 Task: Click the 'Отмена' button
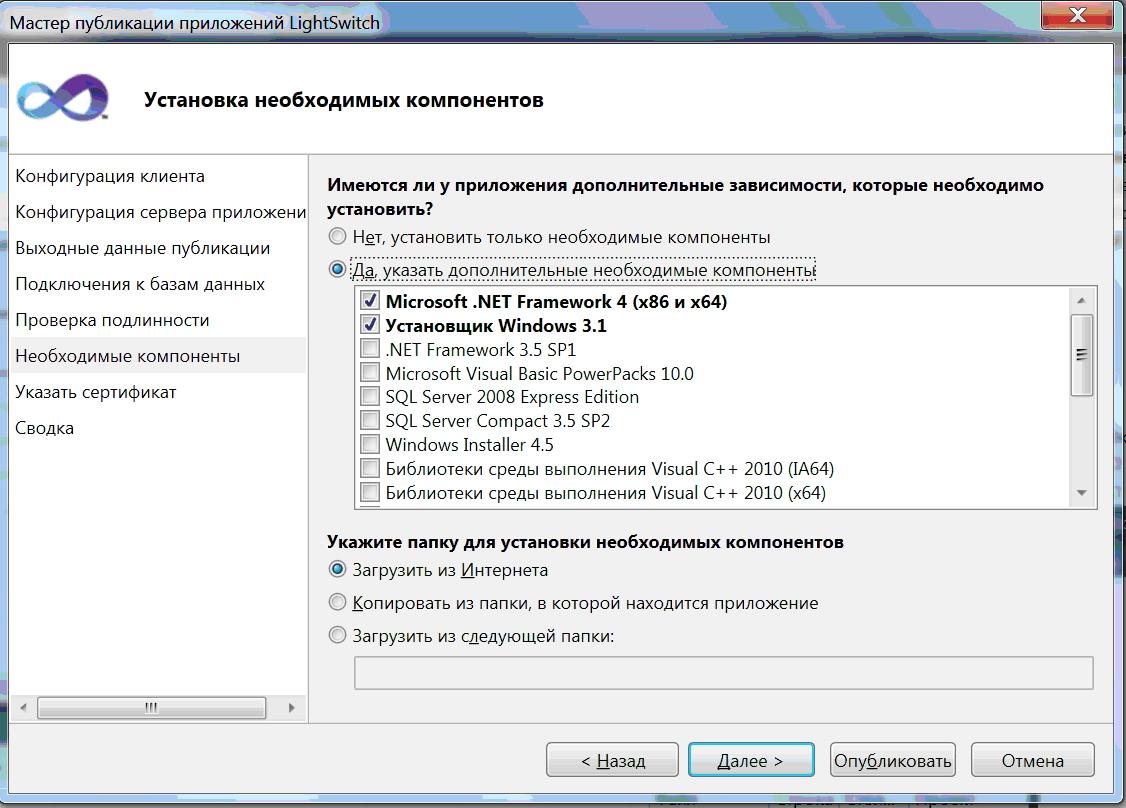[x=1033, y=760]
